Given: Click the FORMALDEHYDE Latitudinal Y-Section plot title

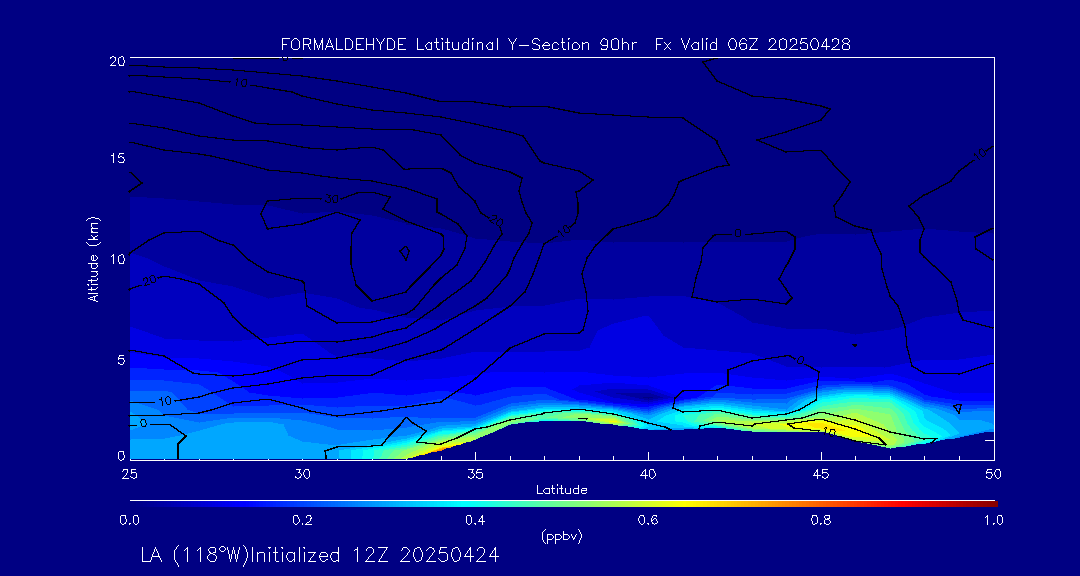Looking at the screenshot, I should pyautogui.click(x=565, y=45).
